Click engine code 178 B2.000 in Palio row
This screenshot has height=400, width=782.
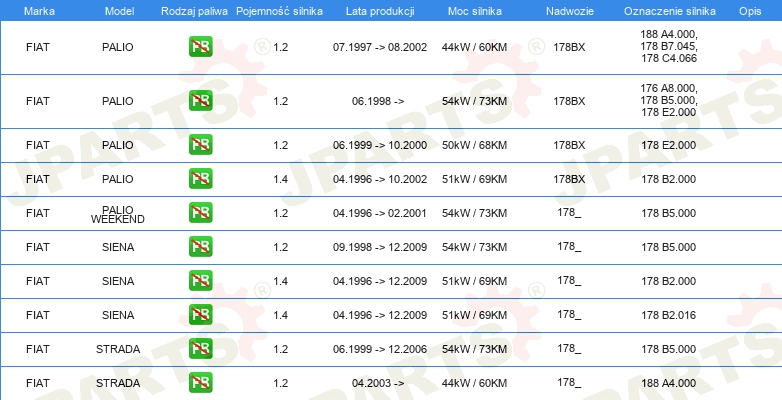(x=669, y=179)
